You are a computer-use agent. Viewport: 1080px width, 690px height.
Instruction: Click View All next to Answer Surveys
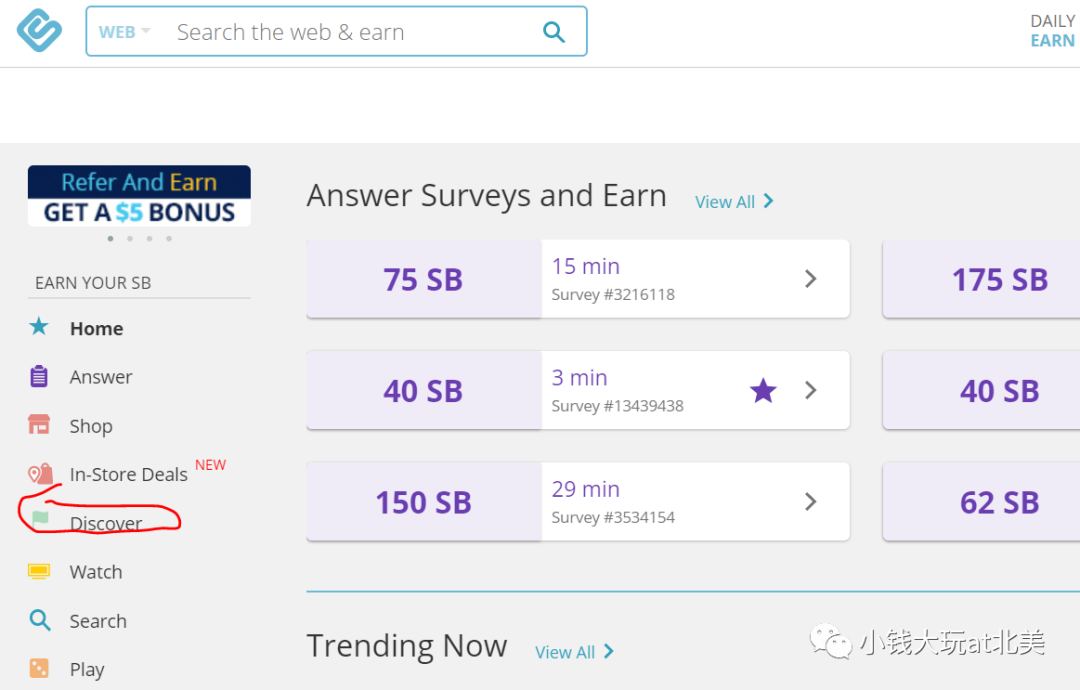[734, 202]
